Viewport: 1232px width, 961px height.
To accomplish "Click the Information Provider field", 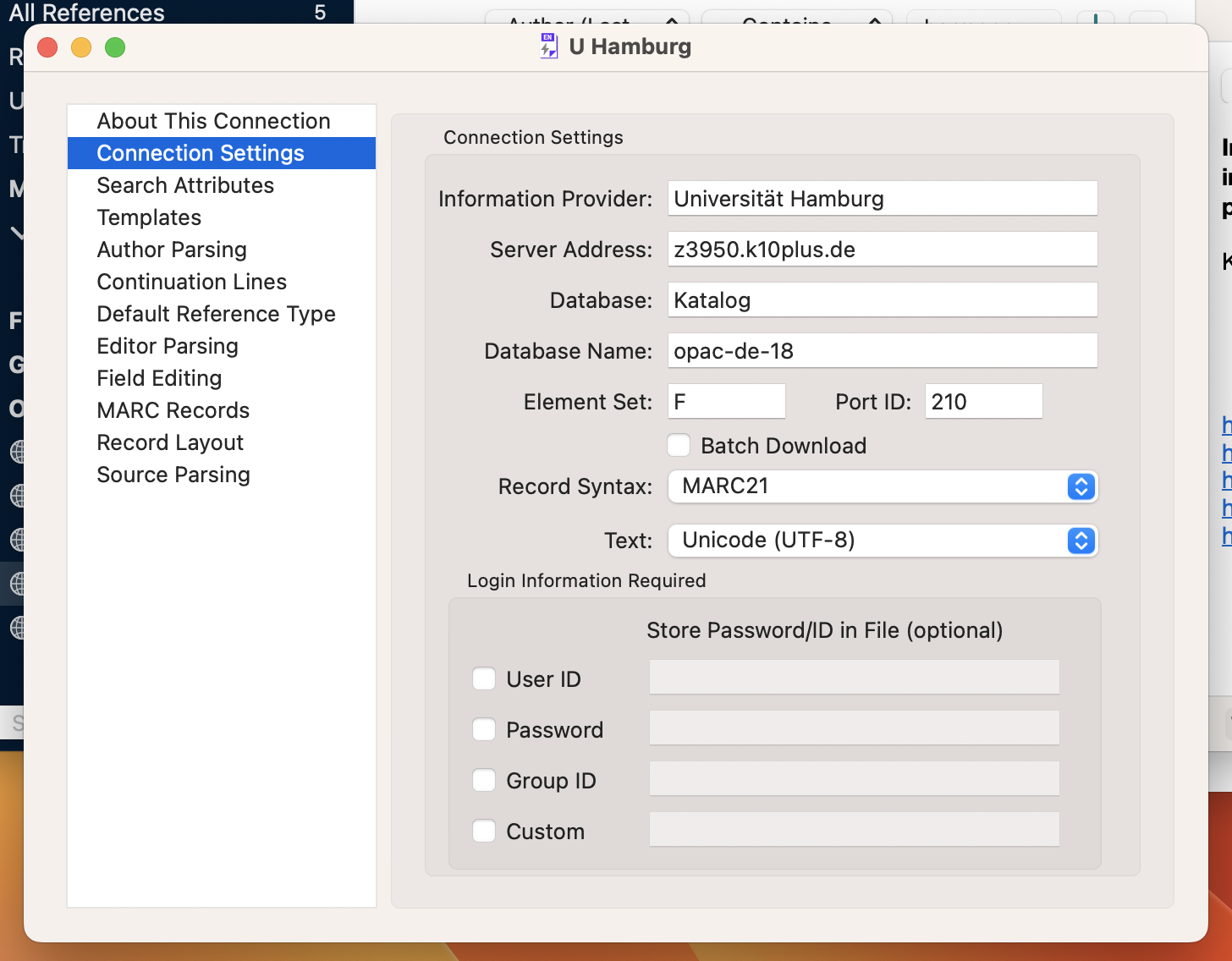I will [883, 199].
